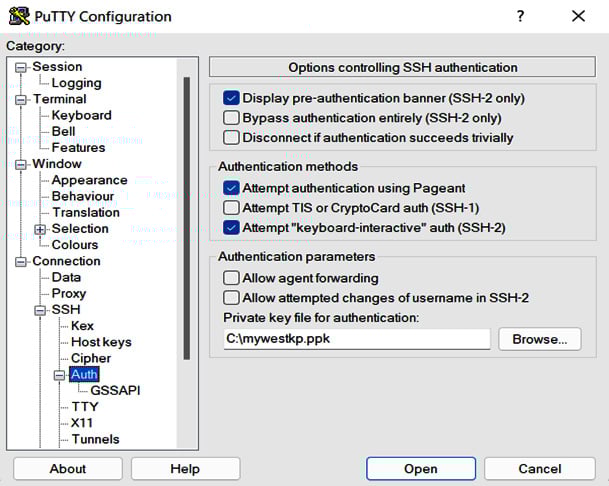Click the Help button
609x486 pixels.
[x=185, y=469]
